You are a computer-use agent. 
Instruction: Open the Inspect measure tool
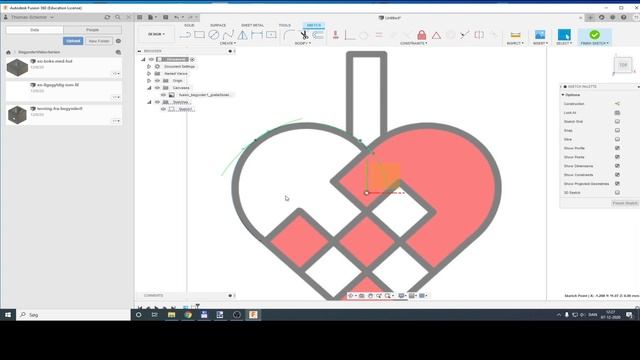(x=516, y=35)
